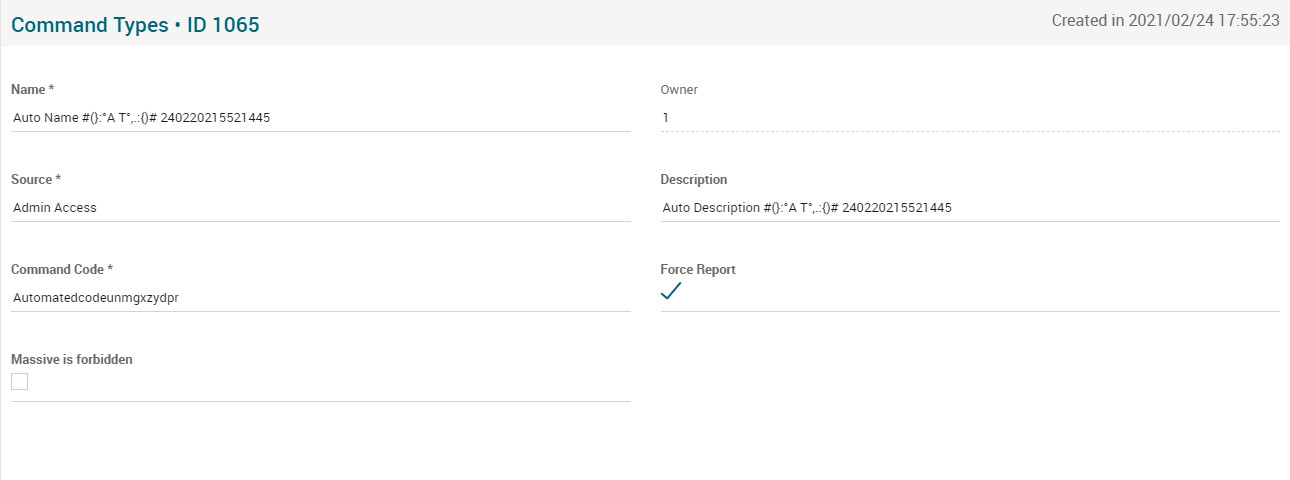Click the Description label
This screenshot has width=1290, height=480.
(693, 180)
